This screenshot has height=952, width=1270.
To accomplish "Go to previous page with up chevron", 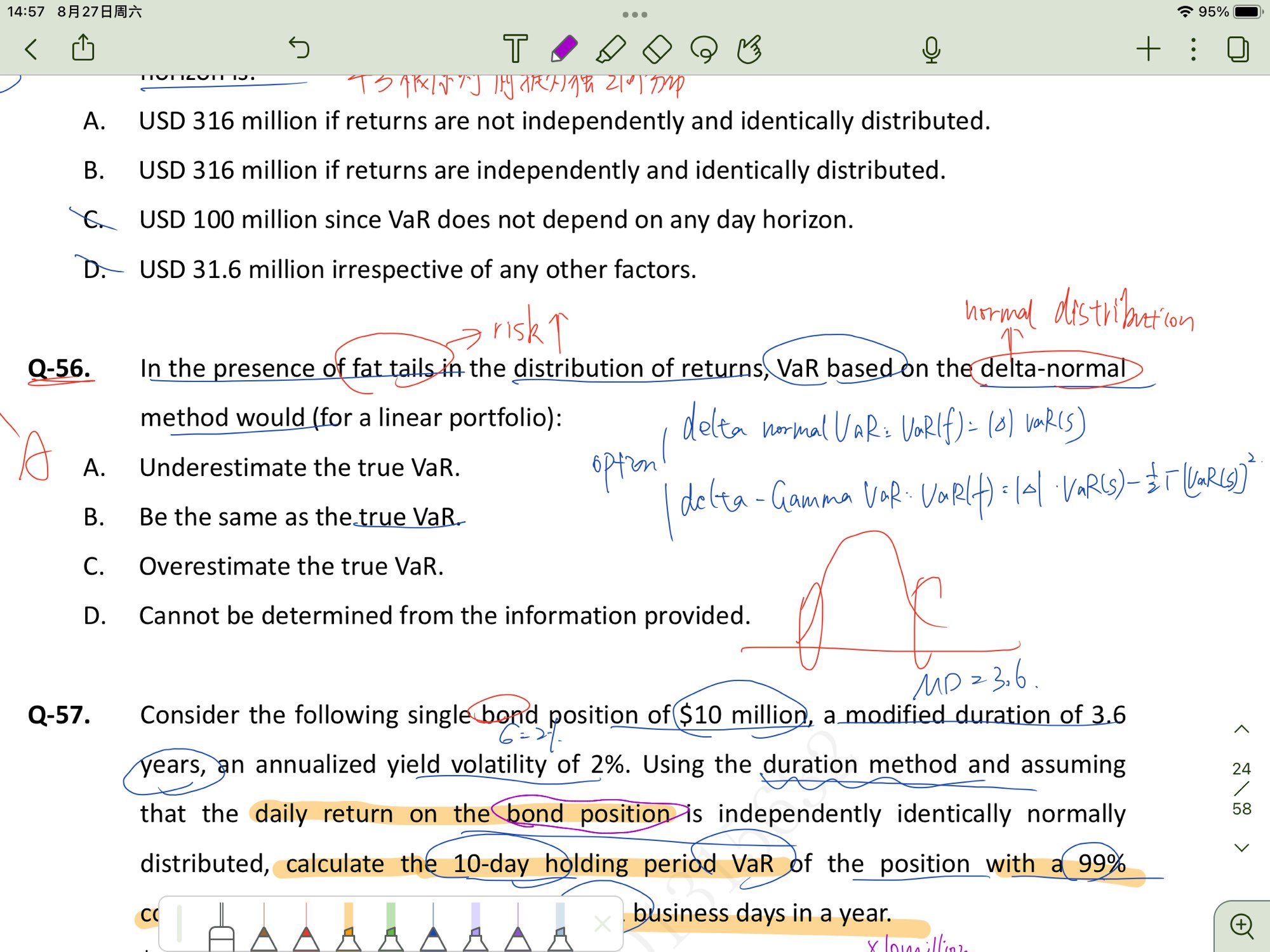I will click(x=1241, y=729).
